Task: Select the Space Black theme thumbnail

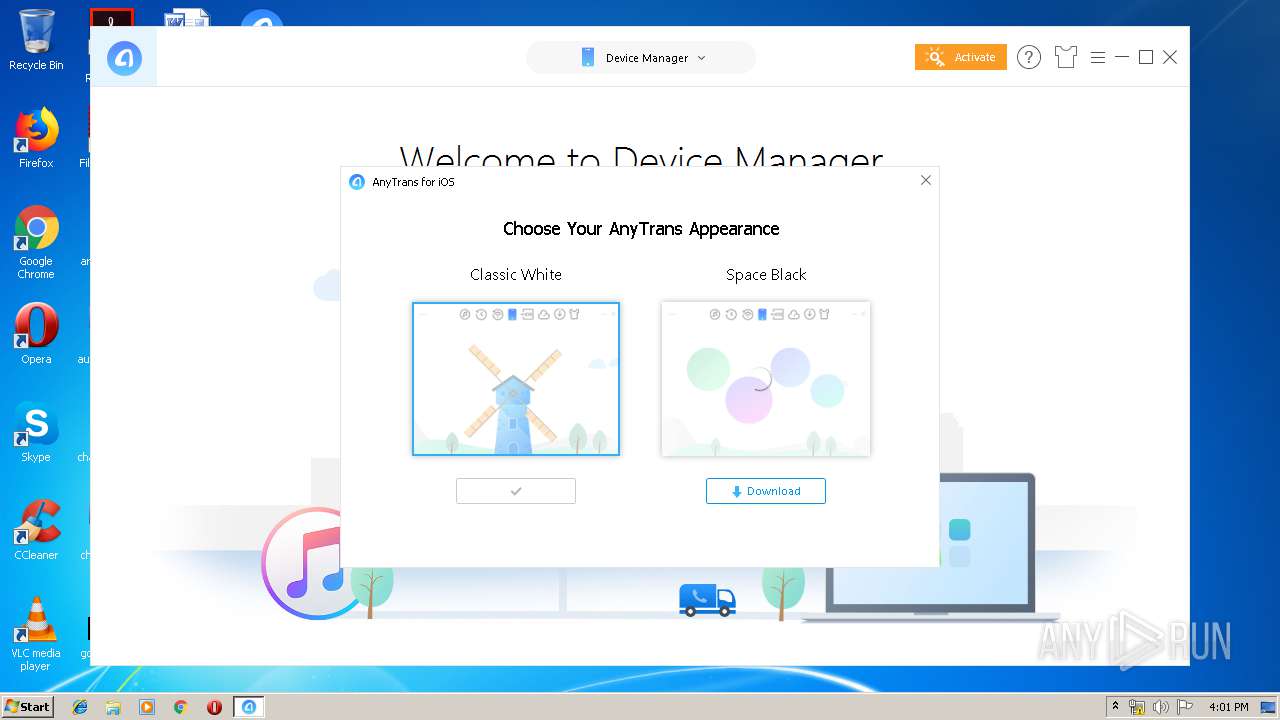Action: click(x=766, y=379)
